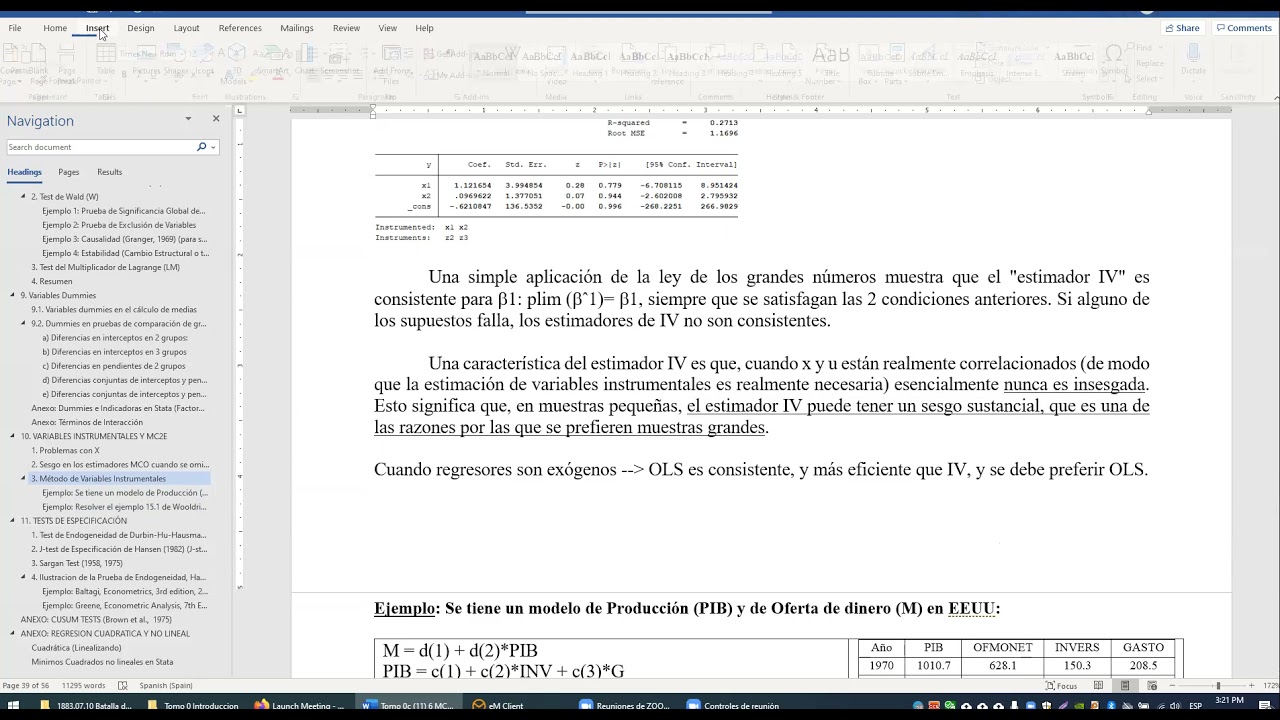Open the Mailings ribbon tab
The image size is (1280, 720).
pyautogui.click(x=297, y=28)
